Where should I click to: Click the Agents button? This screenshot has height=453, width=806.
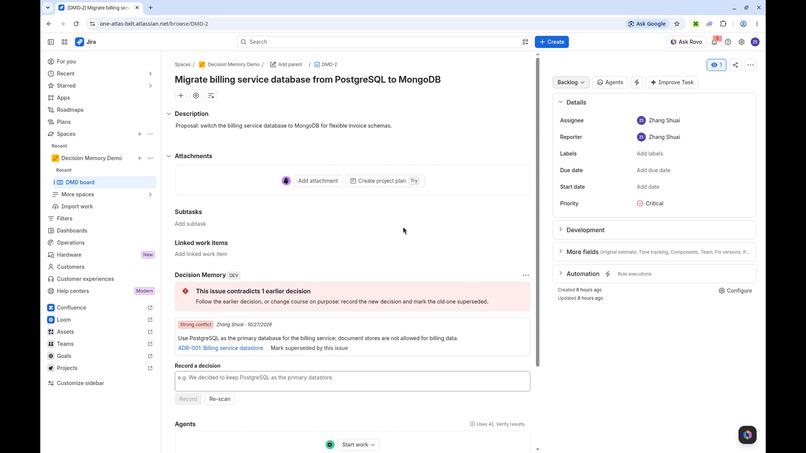610,82
